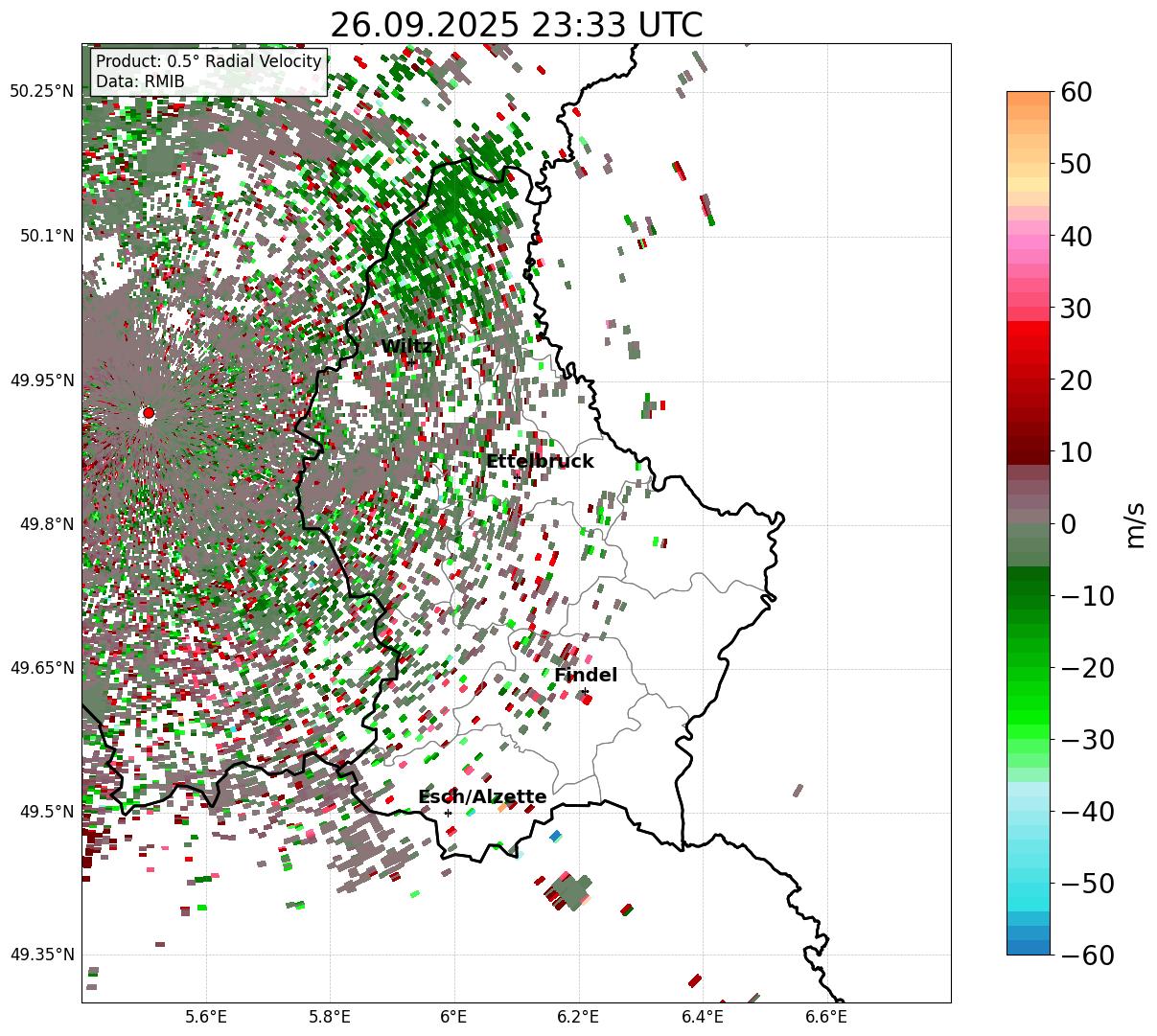The image size is (1157, 1036).
Task: Click the 5.8°E longitude tick label
Action: pyautogui.click(x=331, y=1017)
